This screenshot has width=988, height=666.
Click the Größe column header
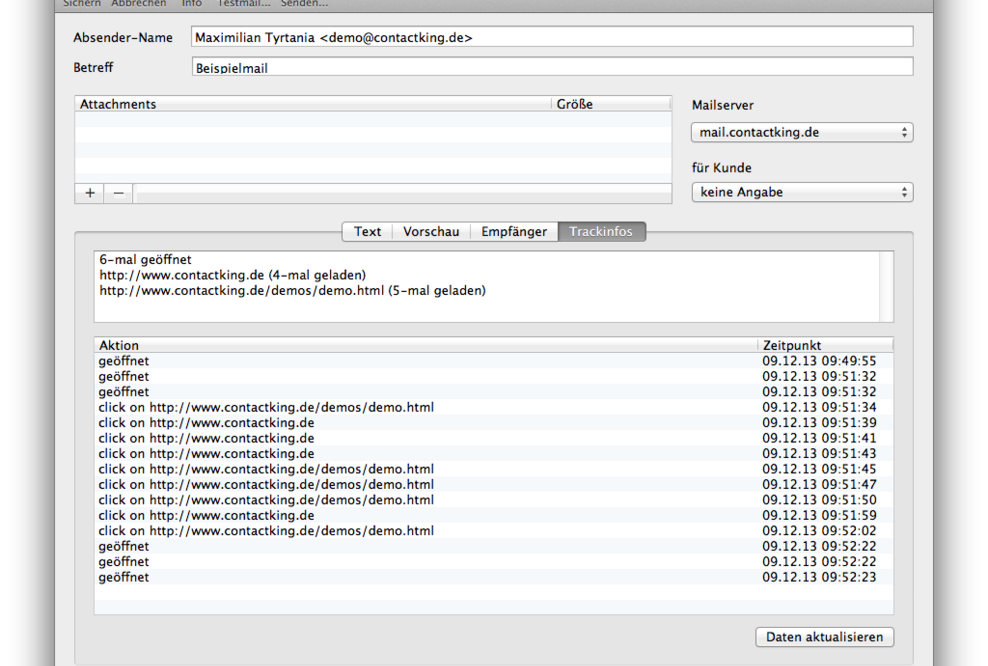pos(610,104)
